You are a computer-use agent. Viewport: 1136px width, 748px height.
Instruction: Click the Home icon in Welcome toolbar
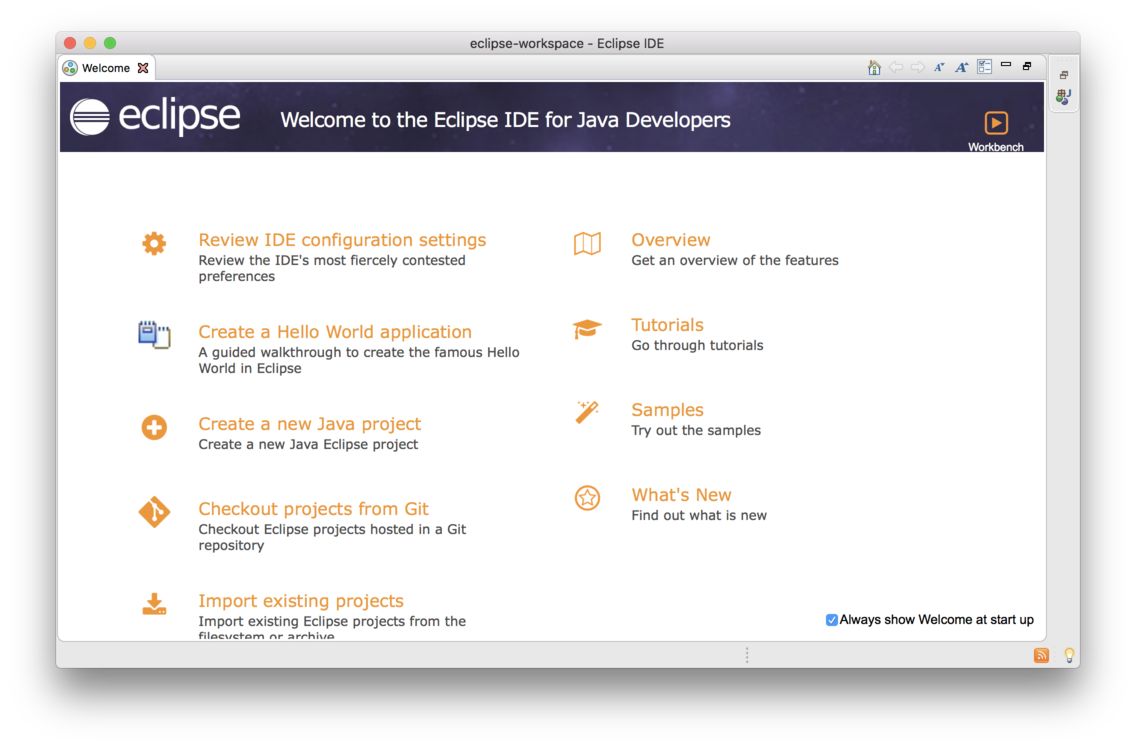(874, 67)
